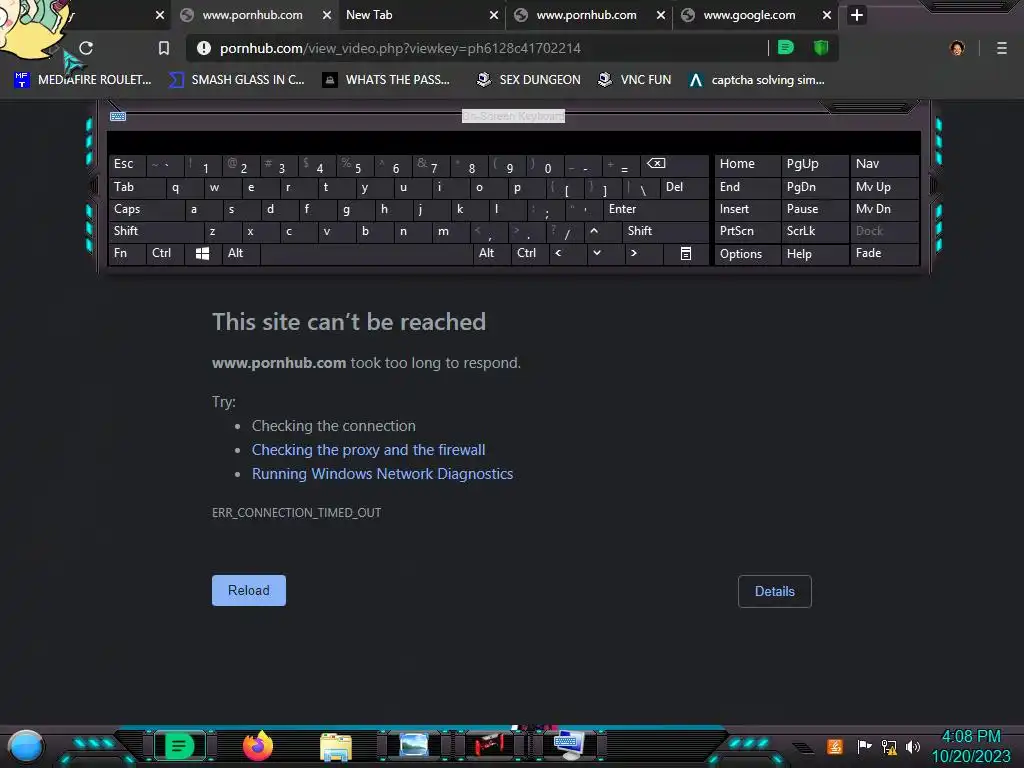Open the browser hamburger menu

[x=1002, y=48]
